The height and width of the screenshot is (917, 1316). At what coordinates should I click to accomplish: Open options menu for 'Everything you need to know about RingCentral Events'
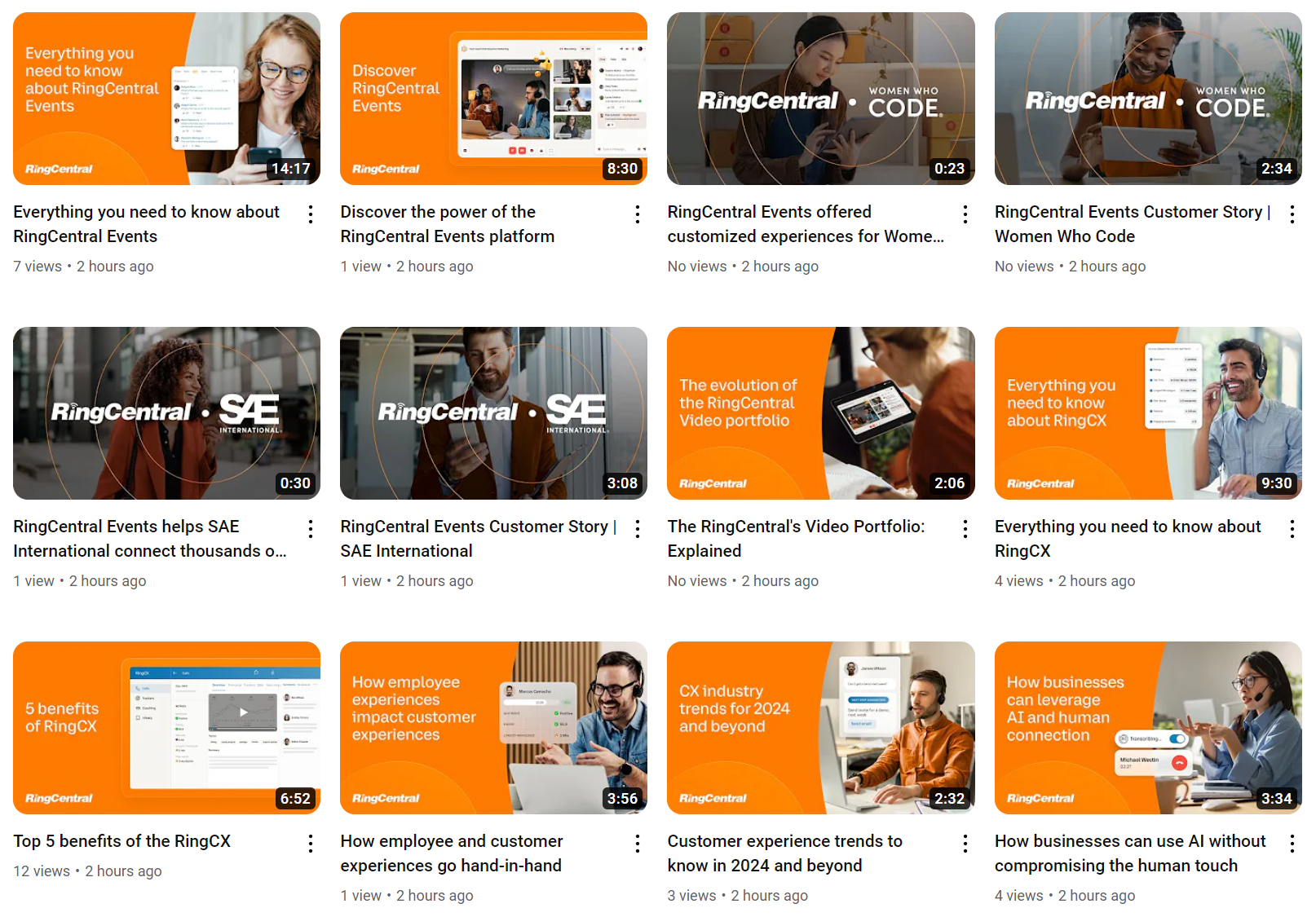[x=311, y=214]
